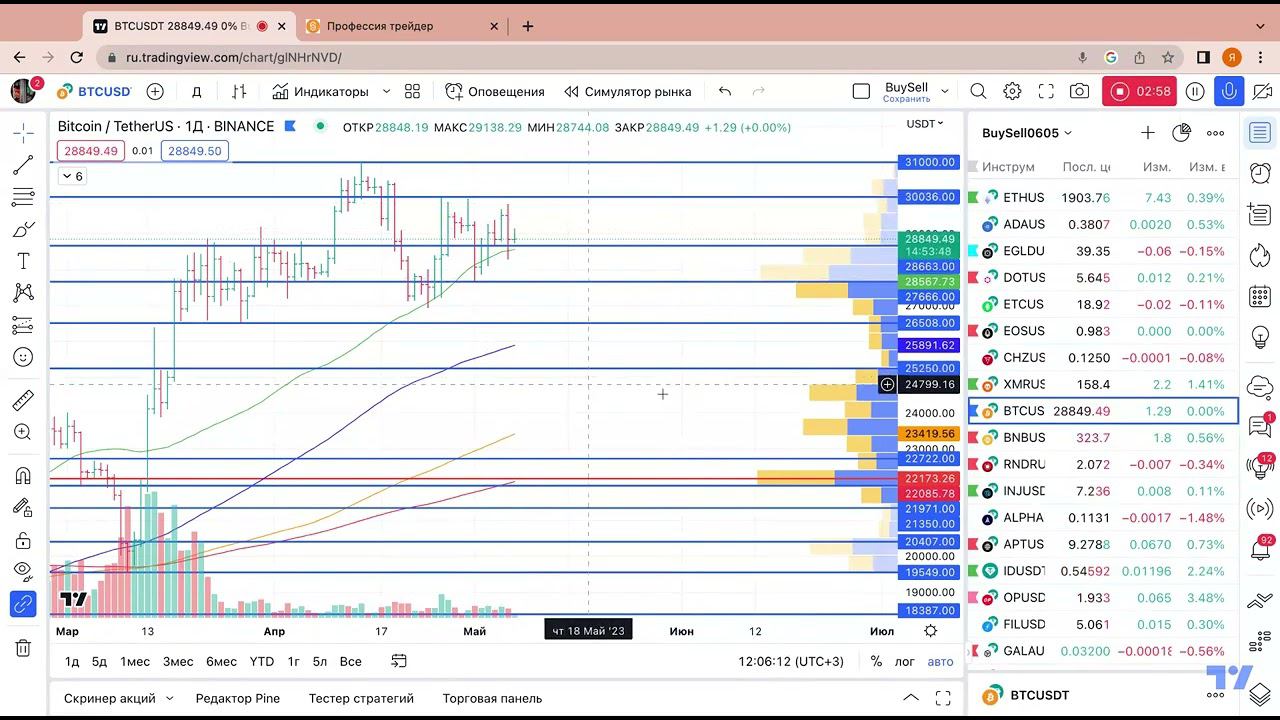Viewport: 1280px width, 720px height.
Task: Select the ruler measure tool
Action: [23, 400]
